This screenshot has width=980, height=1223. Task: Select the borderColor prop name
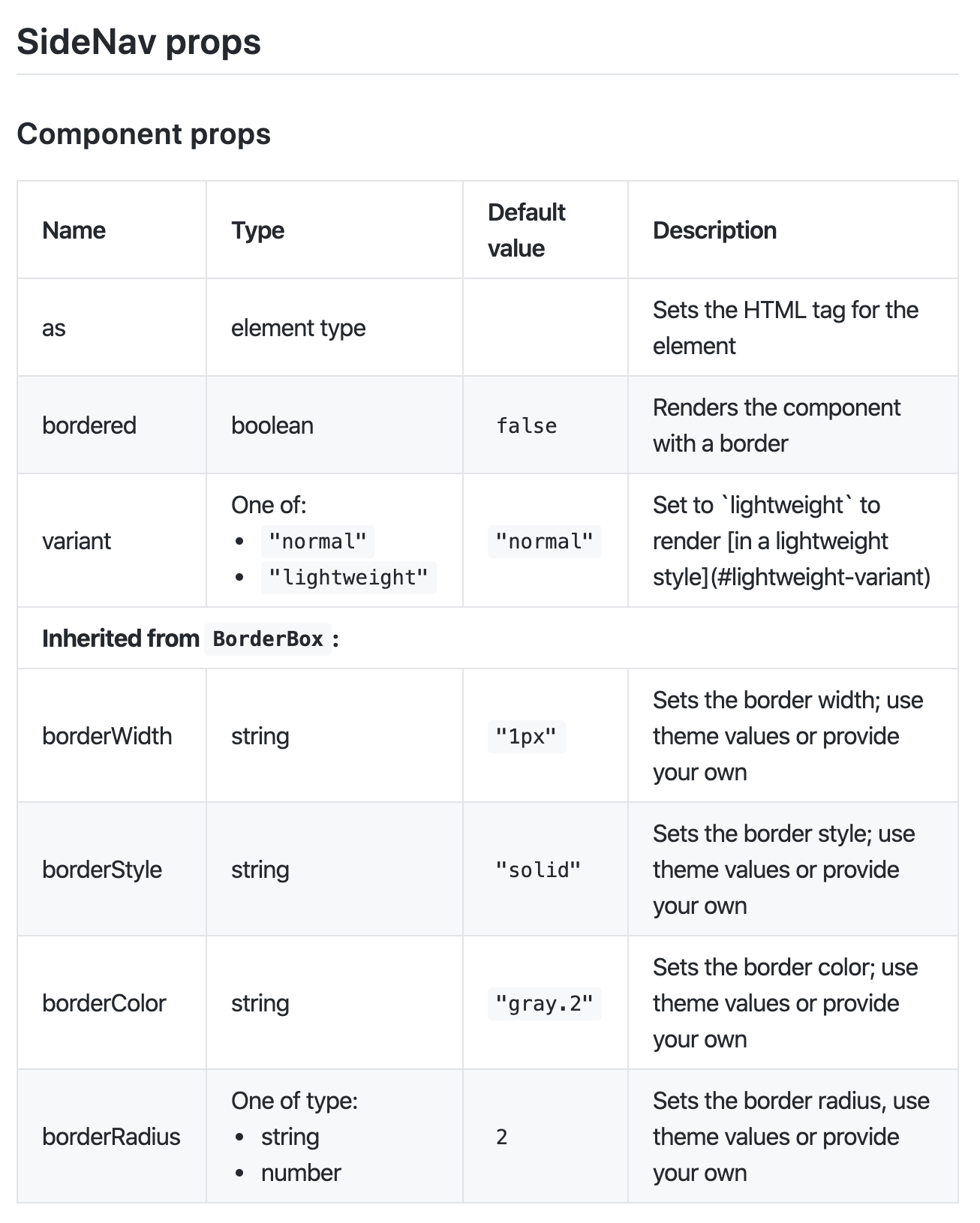coord(104,1003)
